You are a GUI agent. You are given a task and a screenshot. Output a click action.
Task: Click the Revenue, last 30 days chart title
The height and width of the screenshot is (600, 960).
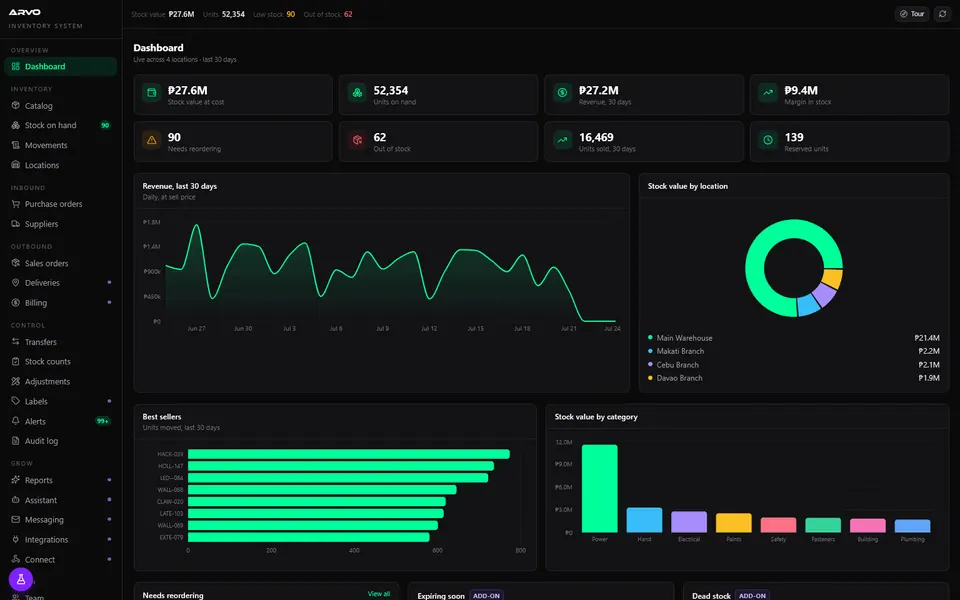pyautogui.click(x=179, y=186)
